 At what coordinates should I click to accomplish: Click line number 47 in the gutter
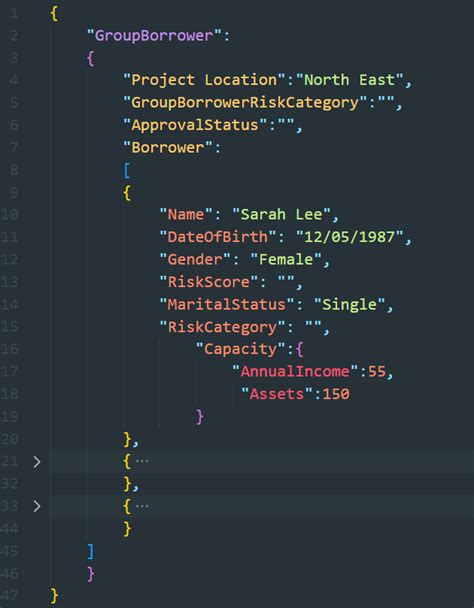9,596
